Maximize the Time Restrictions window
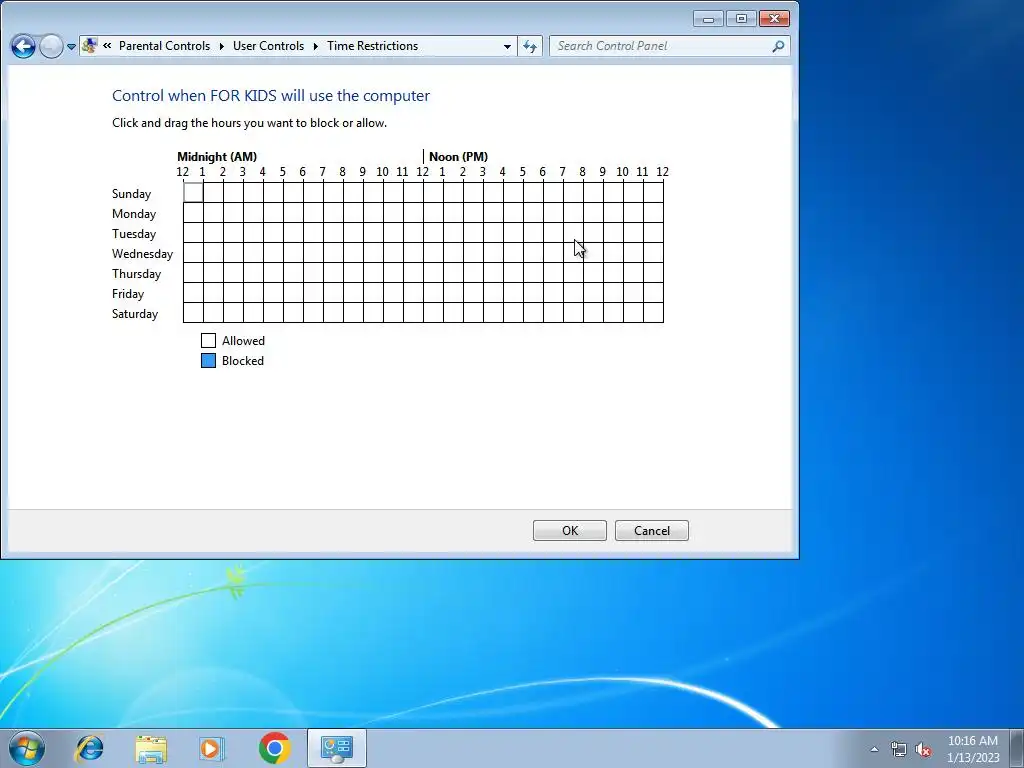Image resolution: width=1024 pixels, height=768 pixels. pyautogui.click(x=741, y=18)
